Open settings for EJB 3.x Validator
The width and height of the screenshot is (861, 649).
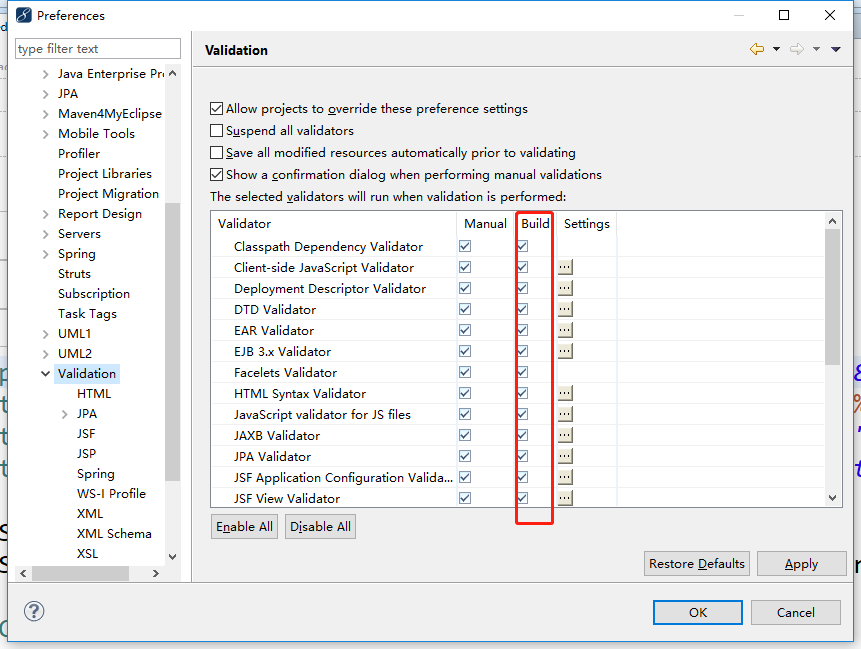pyautogui.click(x=565, y=351)
